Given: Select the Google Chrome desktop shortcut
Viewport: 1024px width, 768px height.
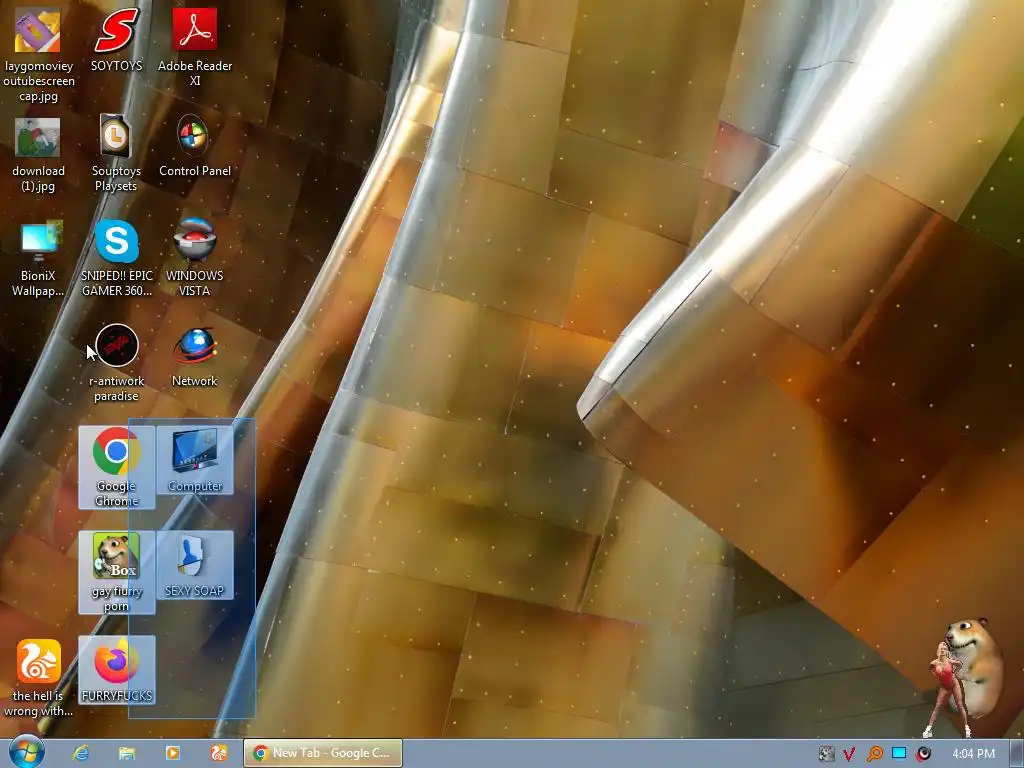Looking at the screenshot, I should (116, 468).
